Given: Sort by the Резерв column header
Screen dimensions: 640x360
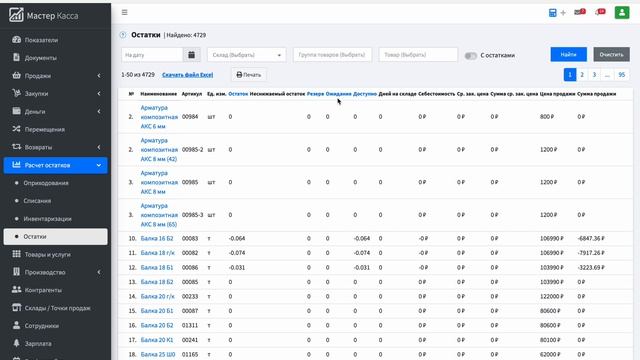Looking at the screenshot, I should coord(315,94).
